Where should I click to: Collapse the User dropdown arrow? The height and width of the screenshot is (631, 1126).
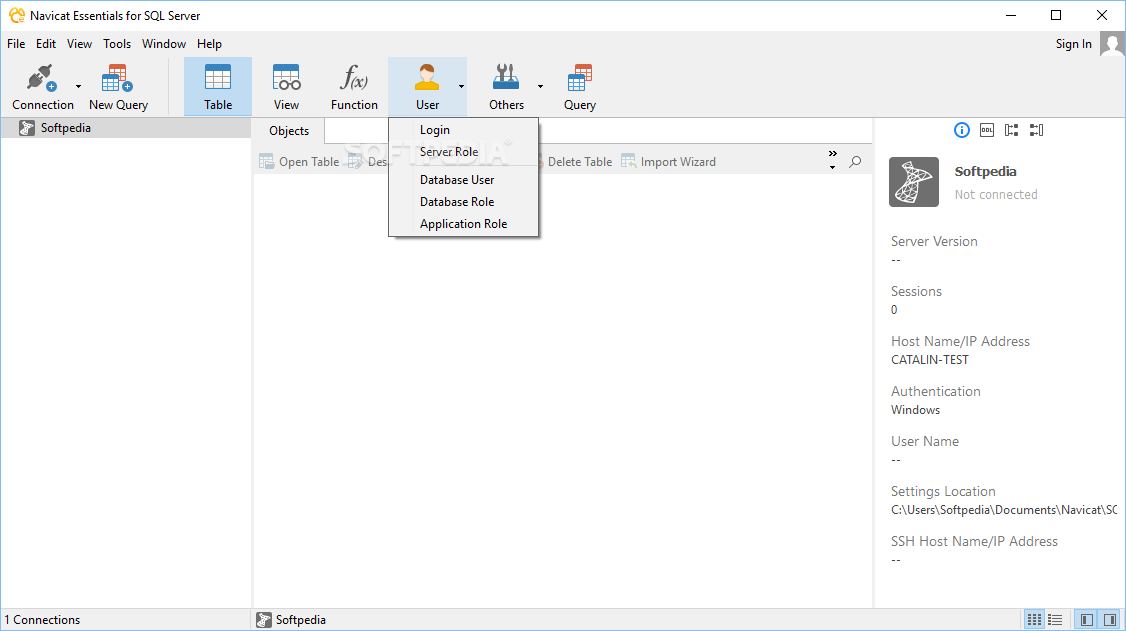tap(461, 87)
